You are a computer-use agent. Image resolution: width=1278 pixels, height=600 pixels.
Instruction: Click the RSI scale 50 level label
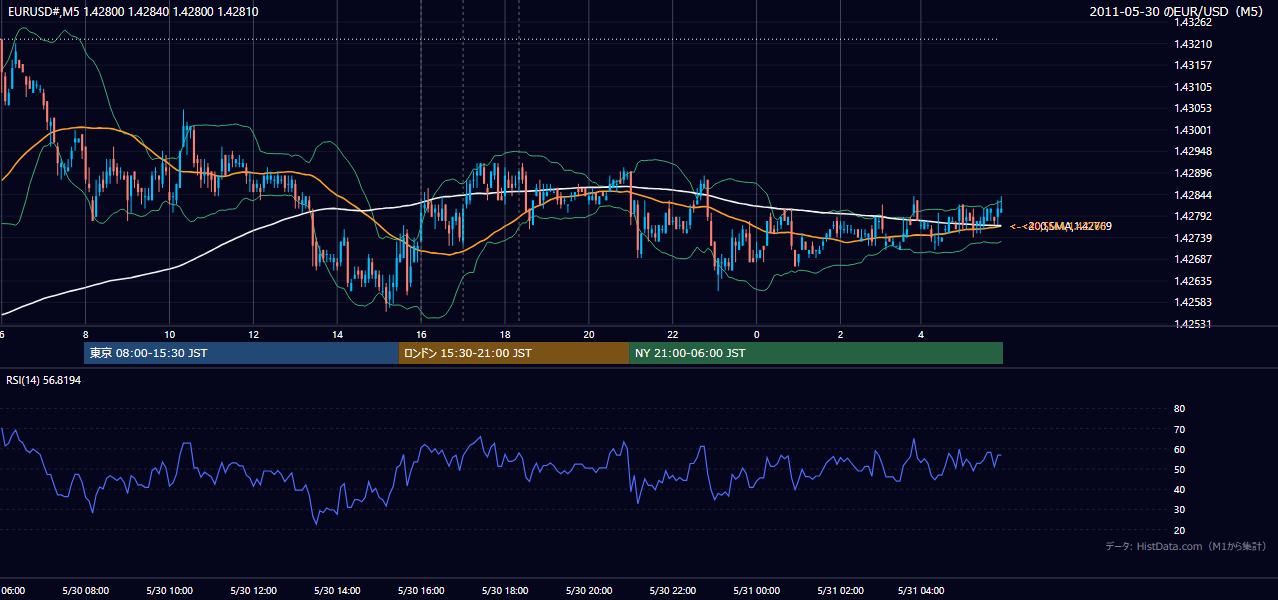[x=1179, y=469]
